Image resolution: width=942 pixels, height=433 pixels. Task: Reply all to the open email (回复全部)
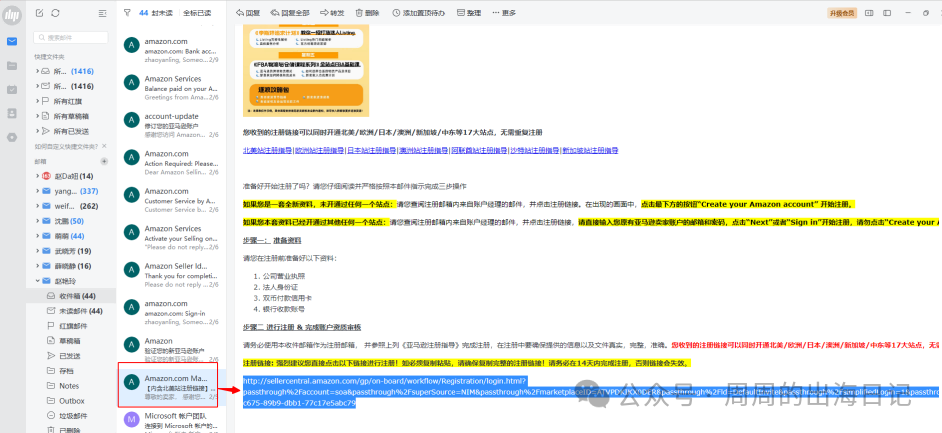290,13
